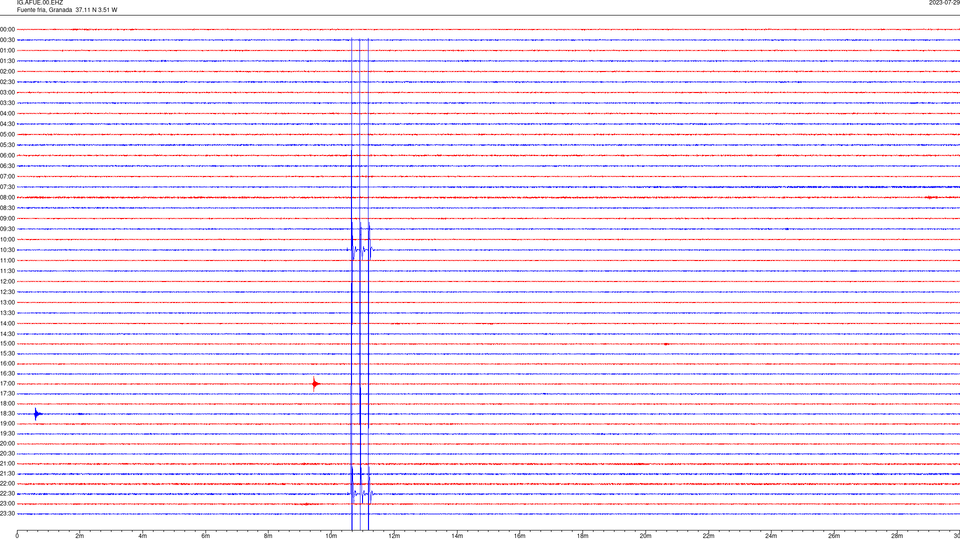The height and width of the screenshot is (540, 960).
Task: Click the 06:00 time label
Action: click(7, 156)
